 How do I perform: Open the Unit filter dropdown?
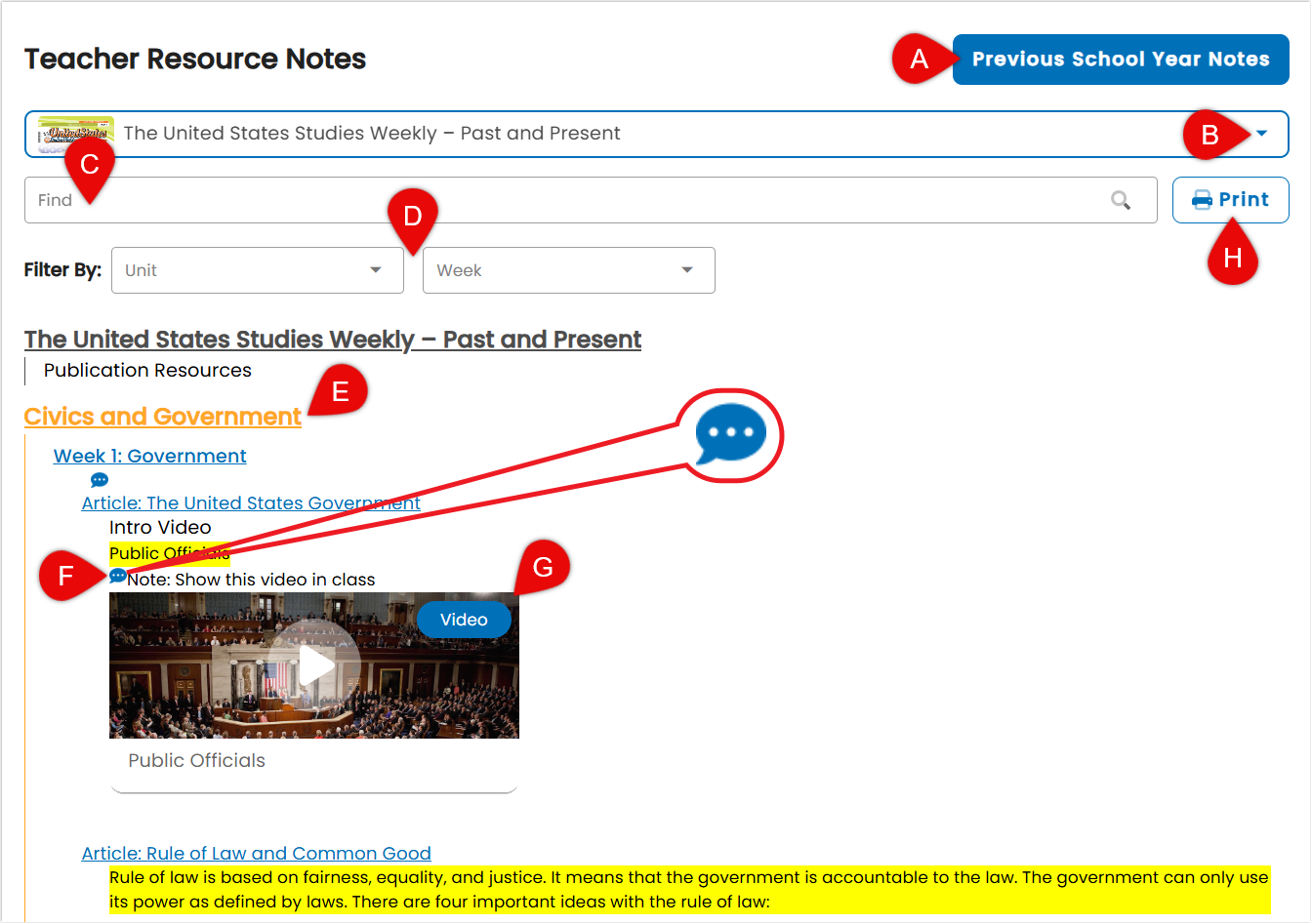(x=258, y=270)
